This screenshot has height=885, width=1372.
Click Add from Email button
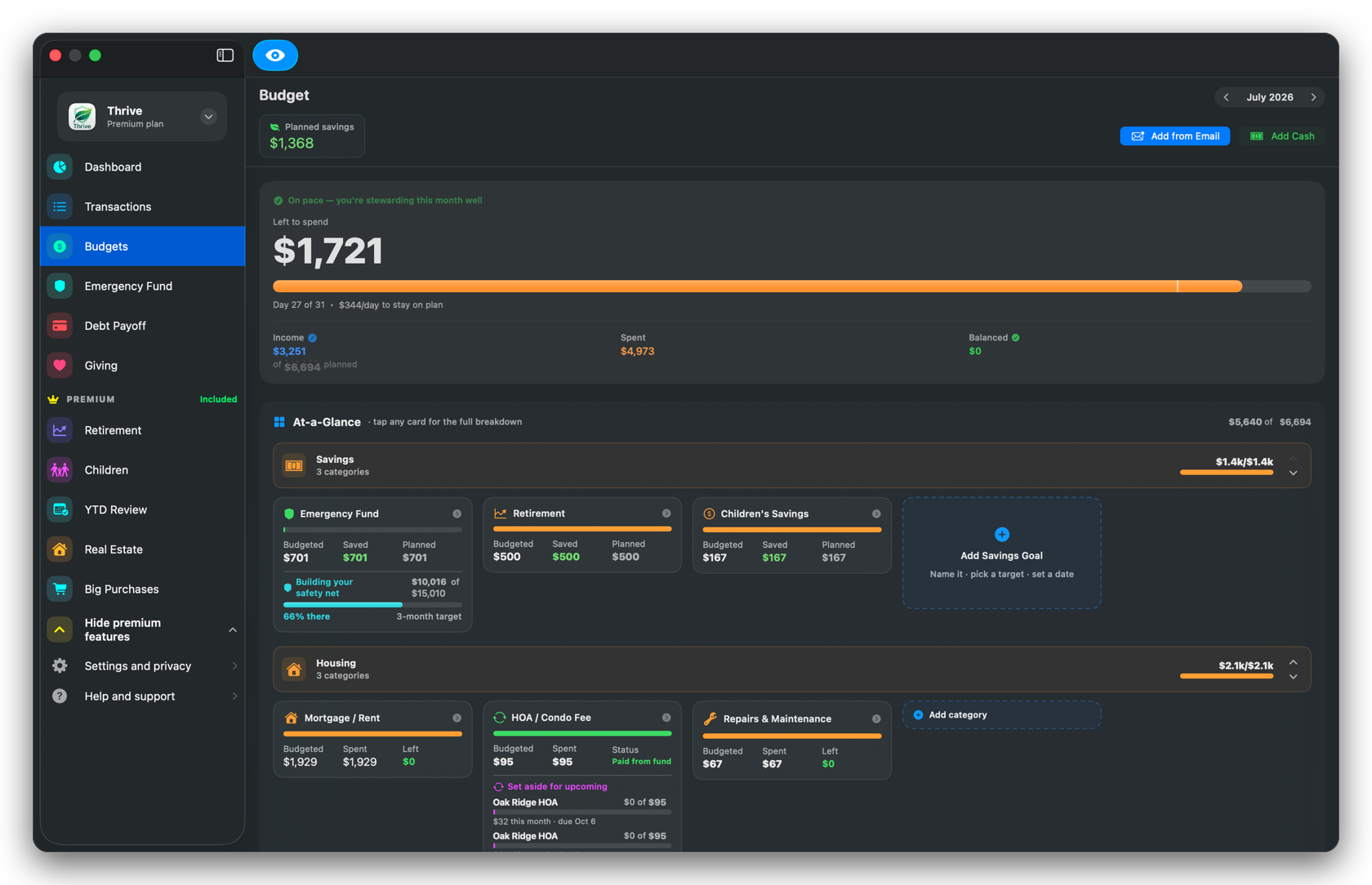tap(1174, 136)
